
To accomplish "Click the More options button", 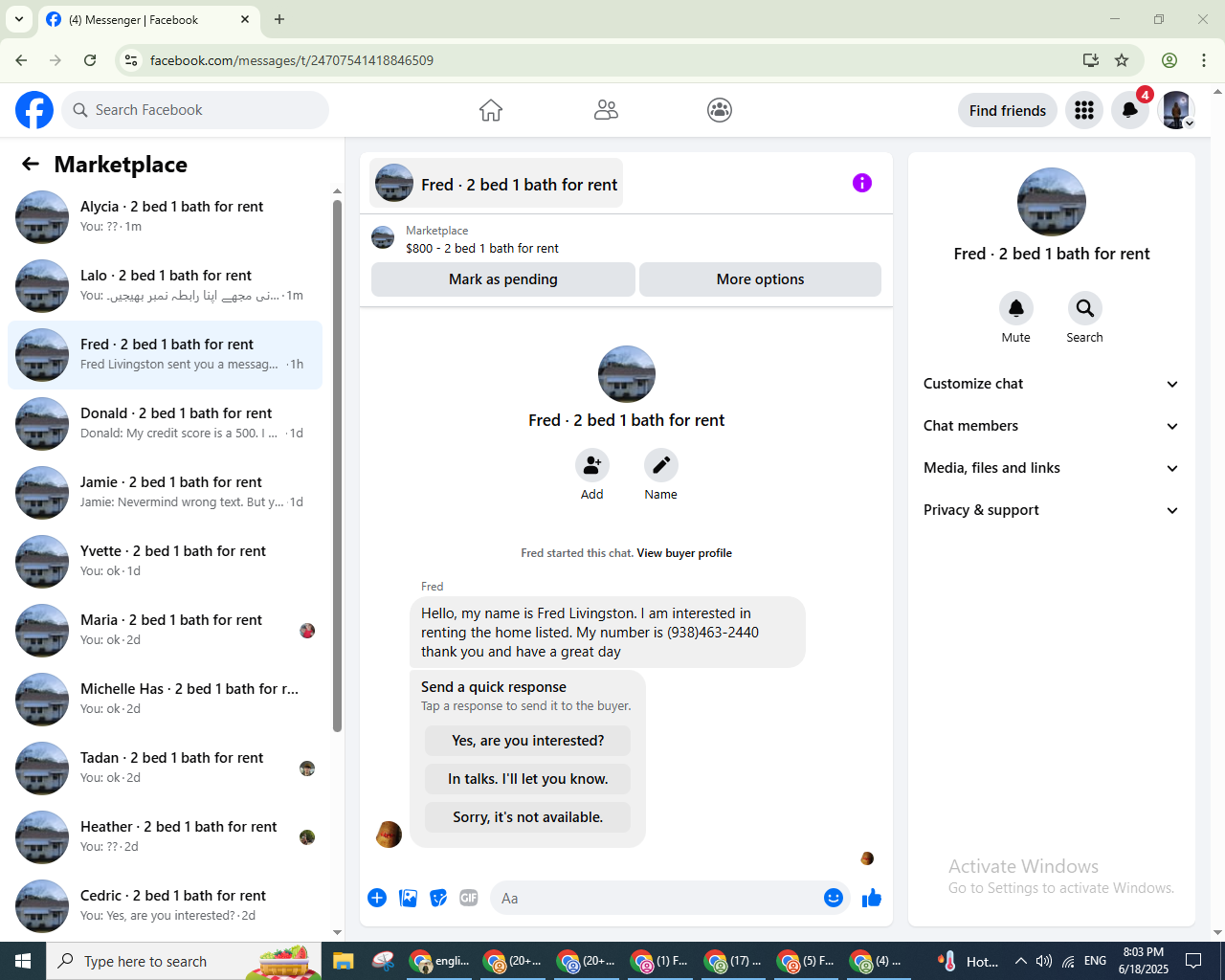I will coord(760,279).
